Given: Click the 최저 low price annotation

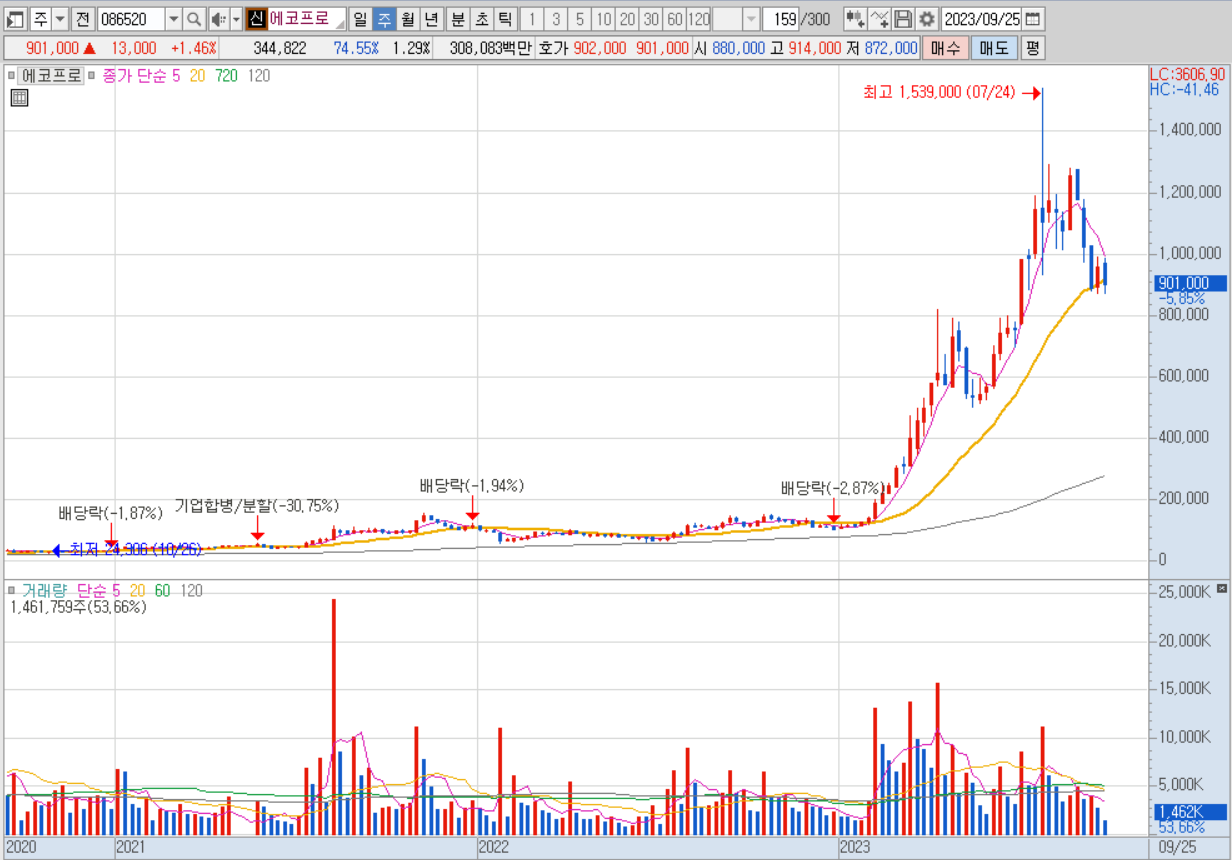Looking at the screenshot, I should point(136,549).
